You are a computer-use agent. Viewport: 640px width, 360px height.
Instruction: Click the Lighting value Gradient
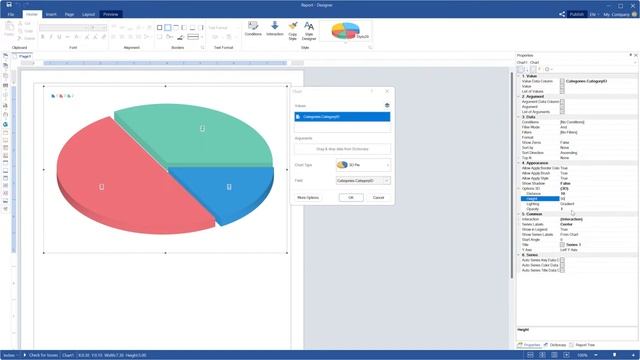[x=567, y=204]
